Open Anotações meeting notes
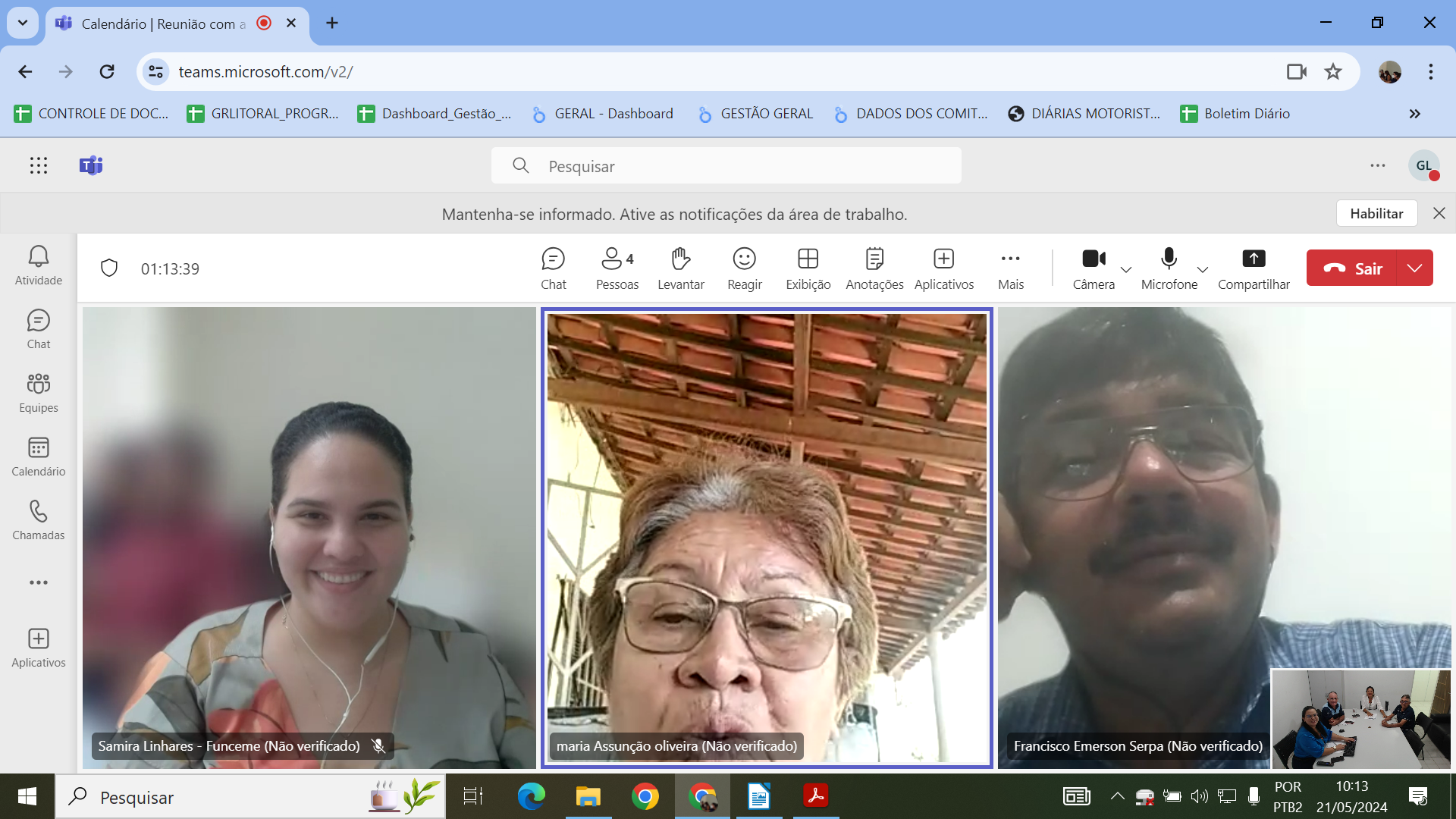 [874, 268]
